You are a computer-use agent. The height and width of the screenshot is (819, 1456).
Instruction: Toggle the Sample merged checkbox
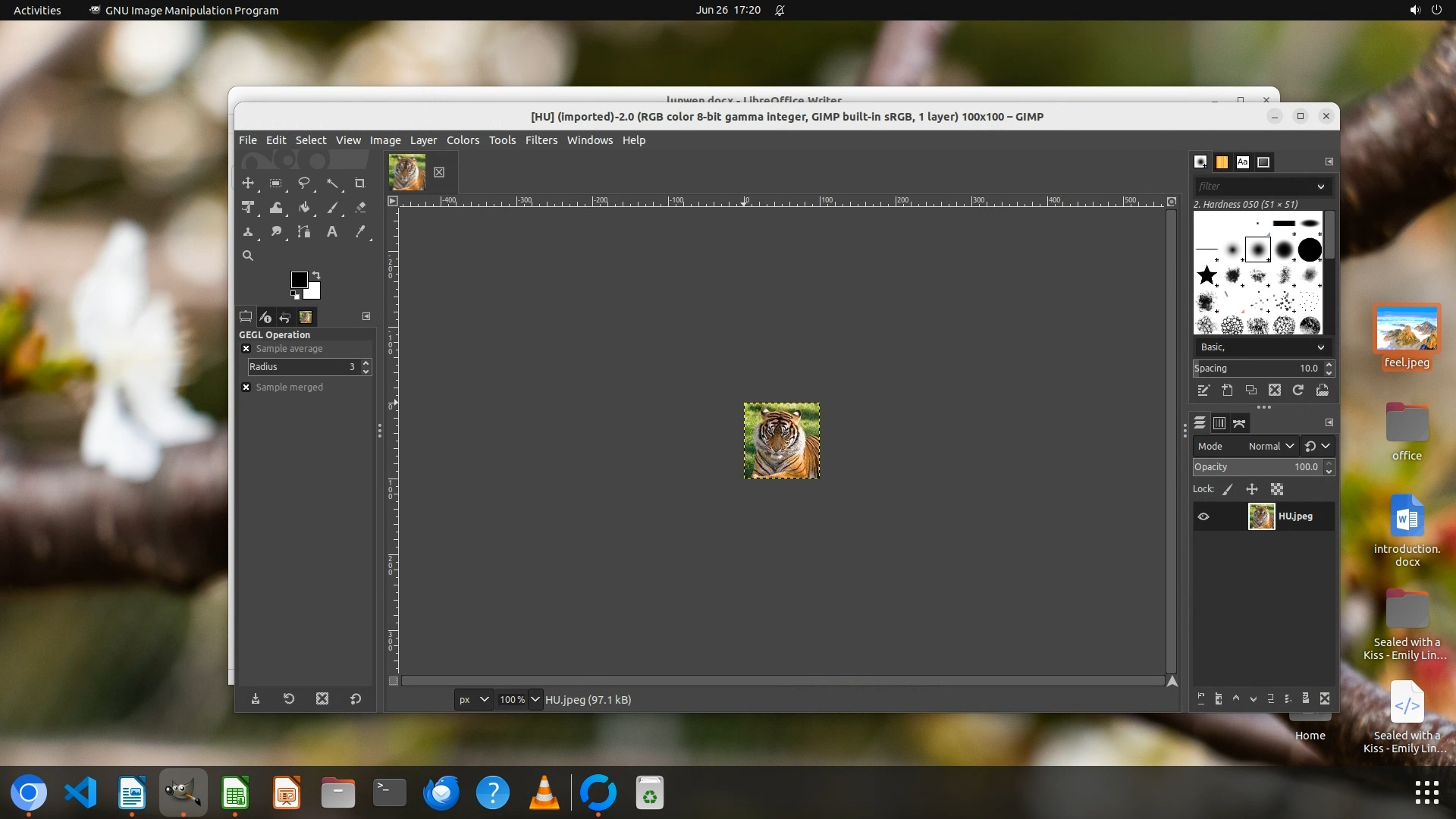tap(246, 388)
